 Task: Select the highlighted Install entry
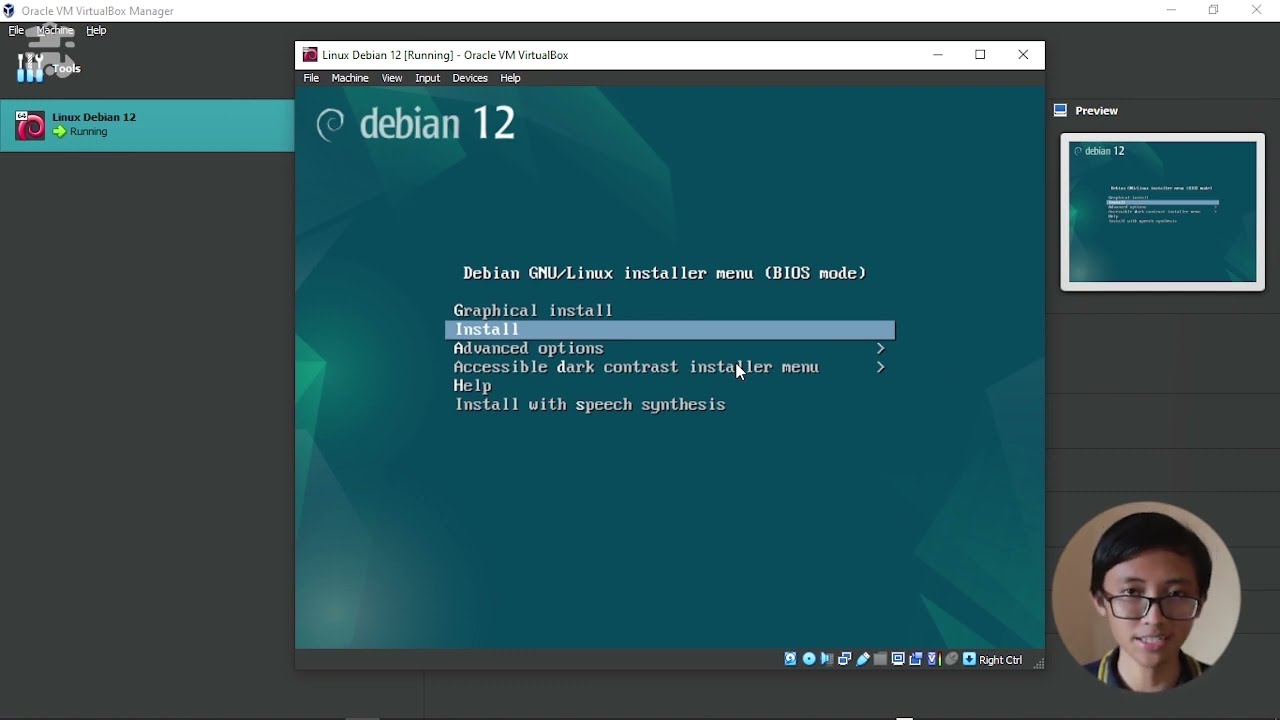pos(670,330)
